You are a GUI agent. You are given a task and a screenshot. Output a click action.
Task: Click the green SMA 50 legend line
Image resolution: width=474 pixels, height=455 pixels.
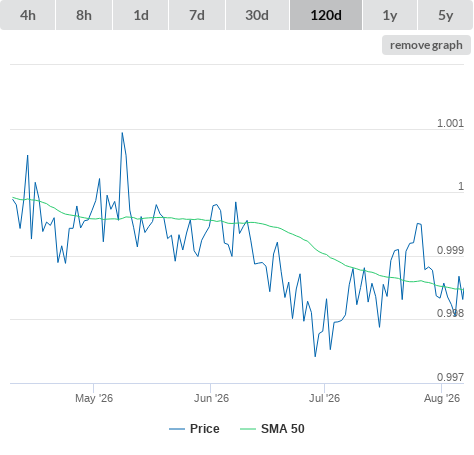point(248,429)
